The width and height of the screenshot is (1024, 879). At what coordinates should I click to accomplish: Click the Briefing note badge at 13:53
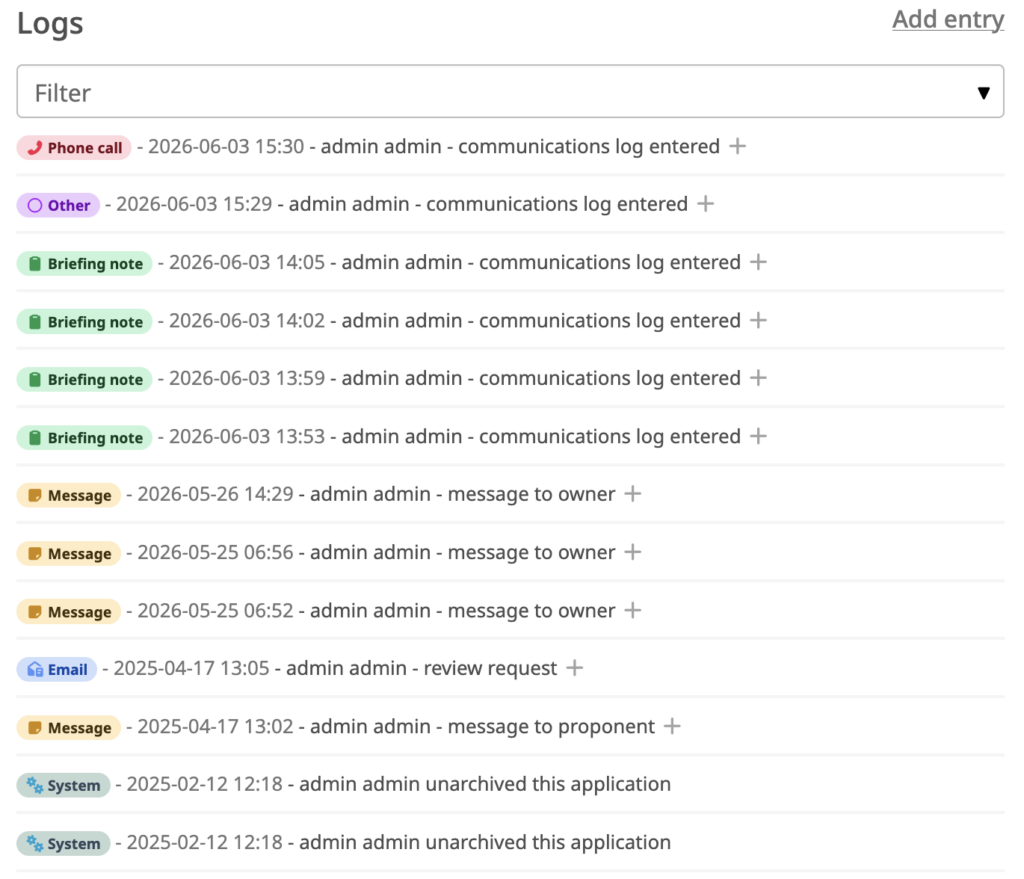click(84, 437)
